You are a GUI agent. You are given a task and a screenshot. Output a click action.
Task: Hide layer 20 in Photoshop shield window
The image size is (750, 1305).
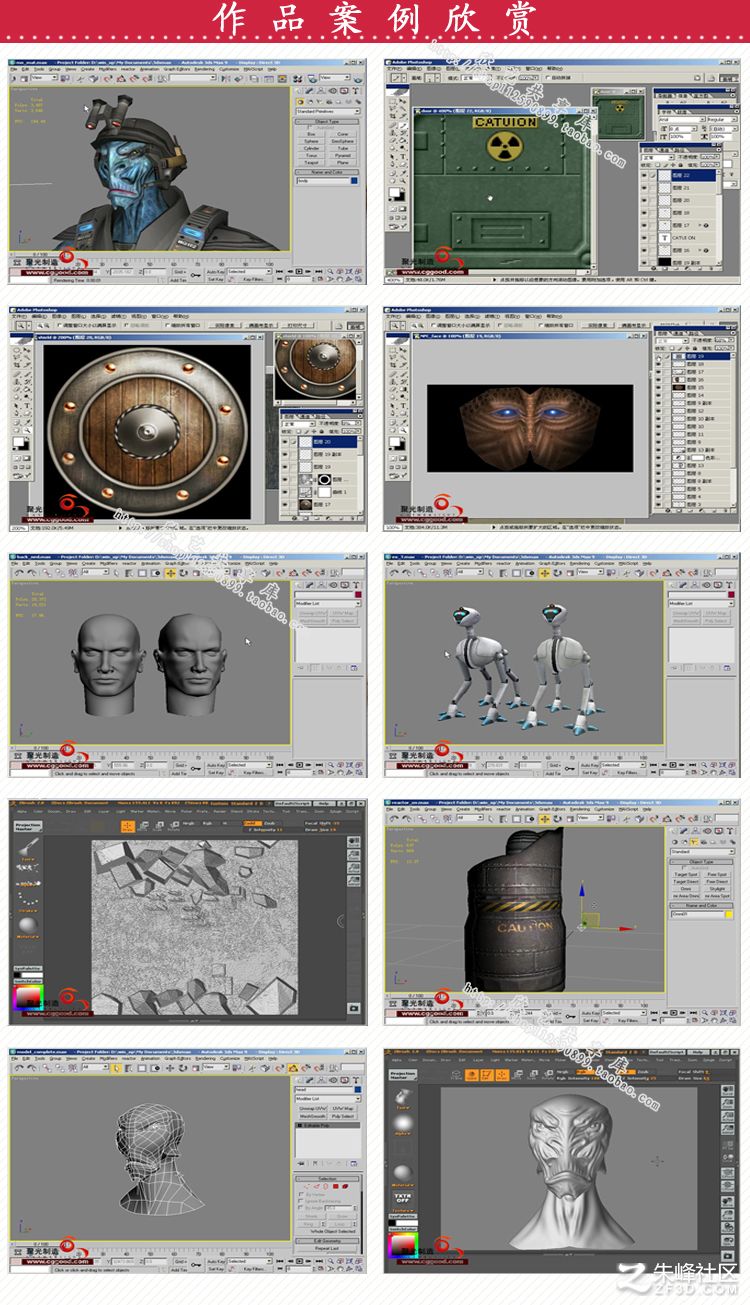click(285, 441)
